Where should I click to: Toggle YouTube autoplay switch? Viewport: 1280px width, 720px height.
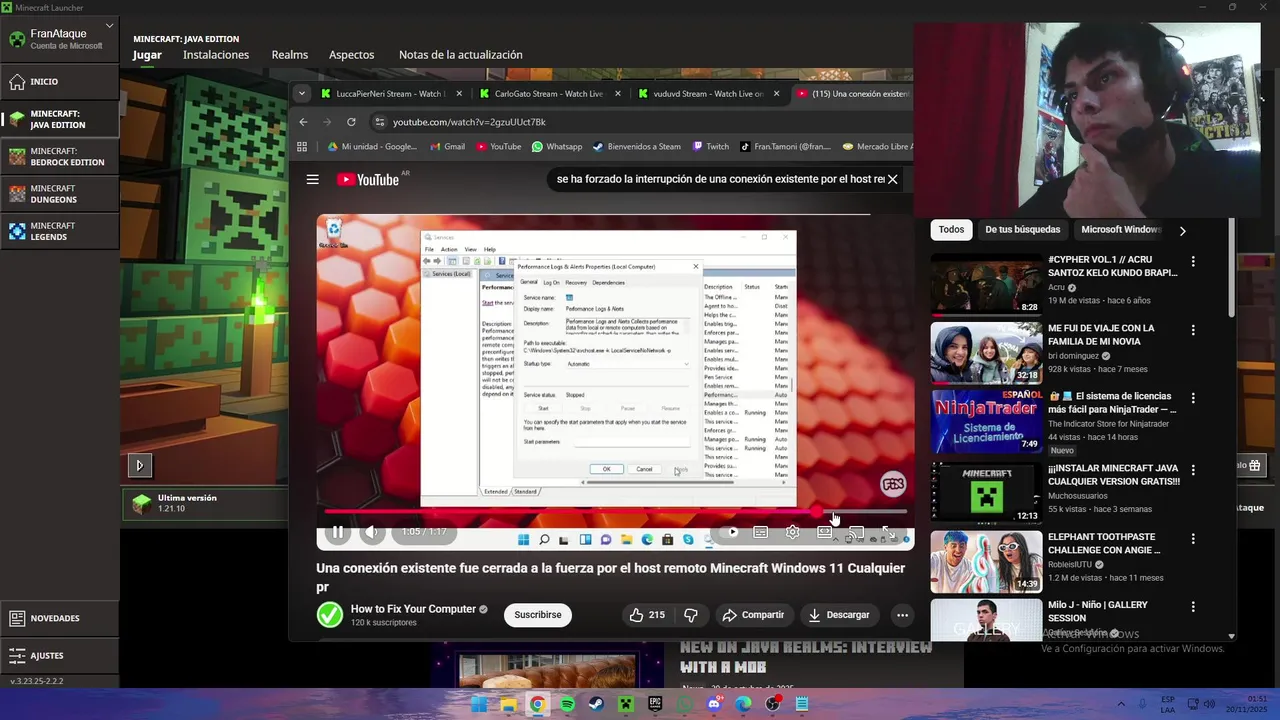tap(731, 532)
